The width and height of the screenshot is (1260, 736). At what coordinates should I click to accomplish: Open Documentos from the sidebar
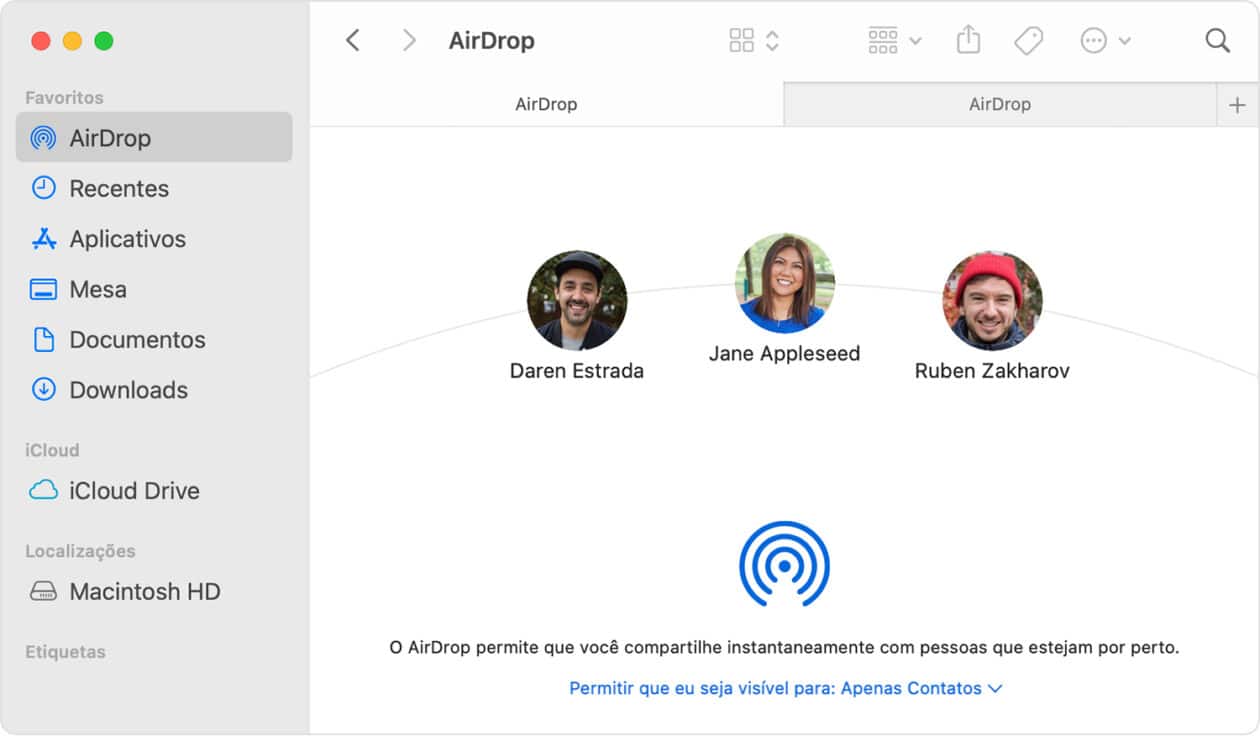[137, 339]
